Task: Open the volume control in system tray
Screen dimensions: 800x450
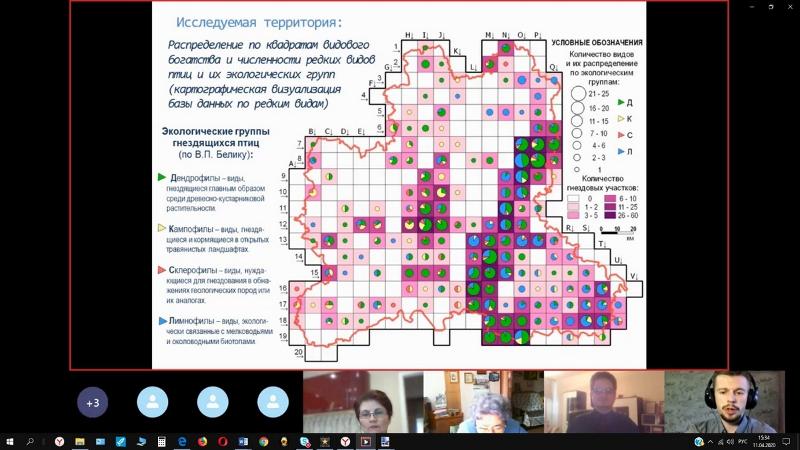Action: 727,441
